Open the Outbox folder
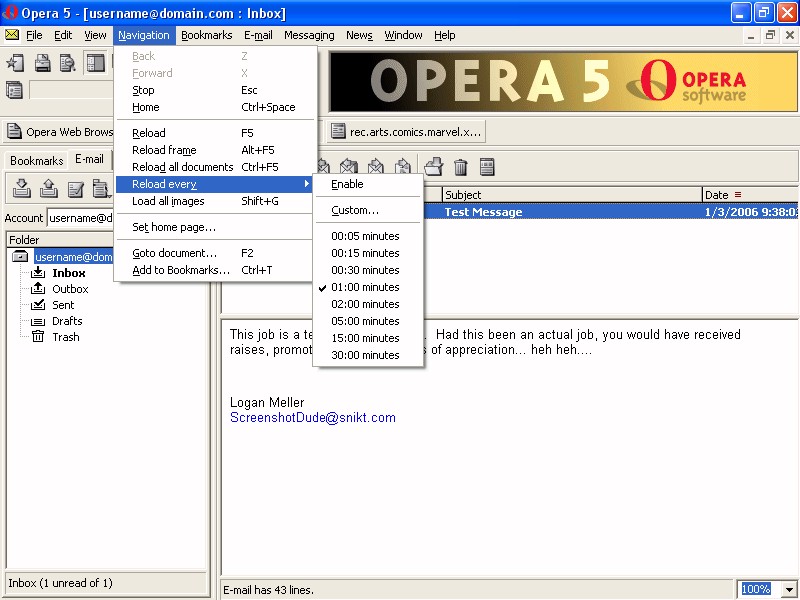Viewport: 800px width, 600px height. tap(70, 289)
